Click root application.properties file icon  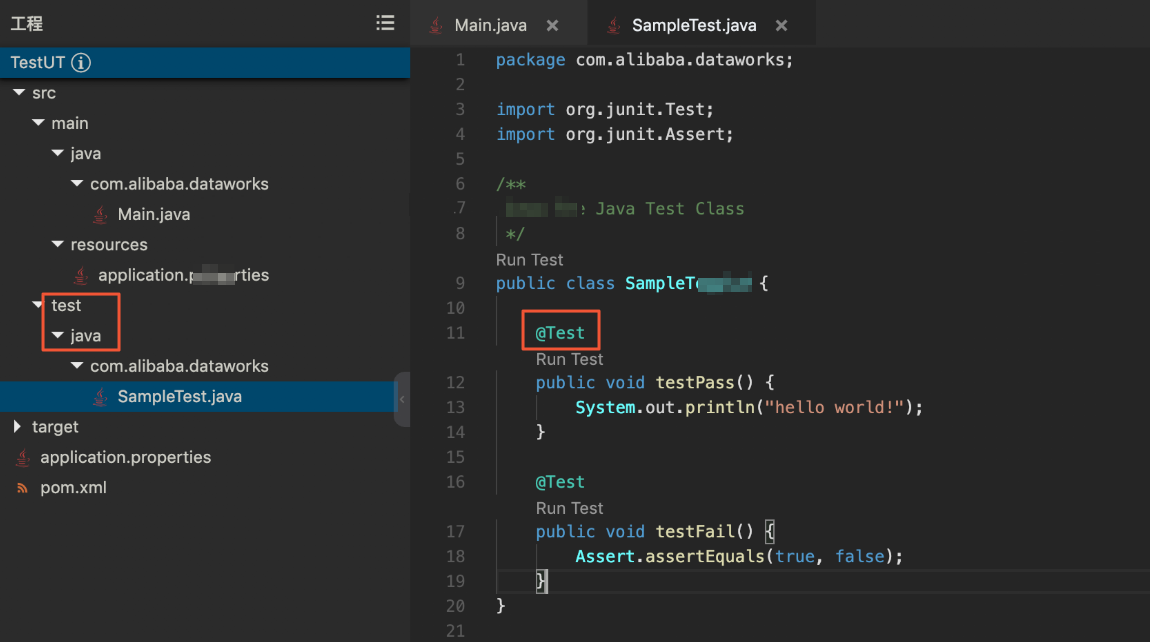pyautogui.click(x=23, y=457)
